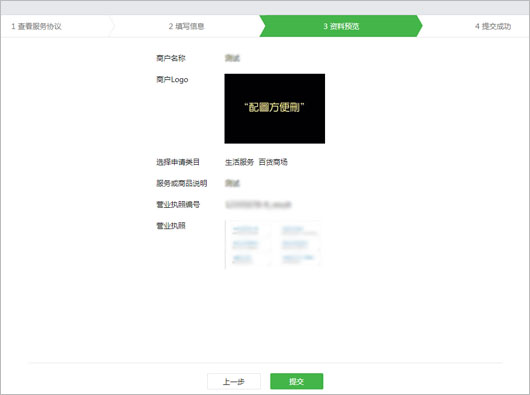Open the 商户Logo image preview

[274, 108]
